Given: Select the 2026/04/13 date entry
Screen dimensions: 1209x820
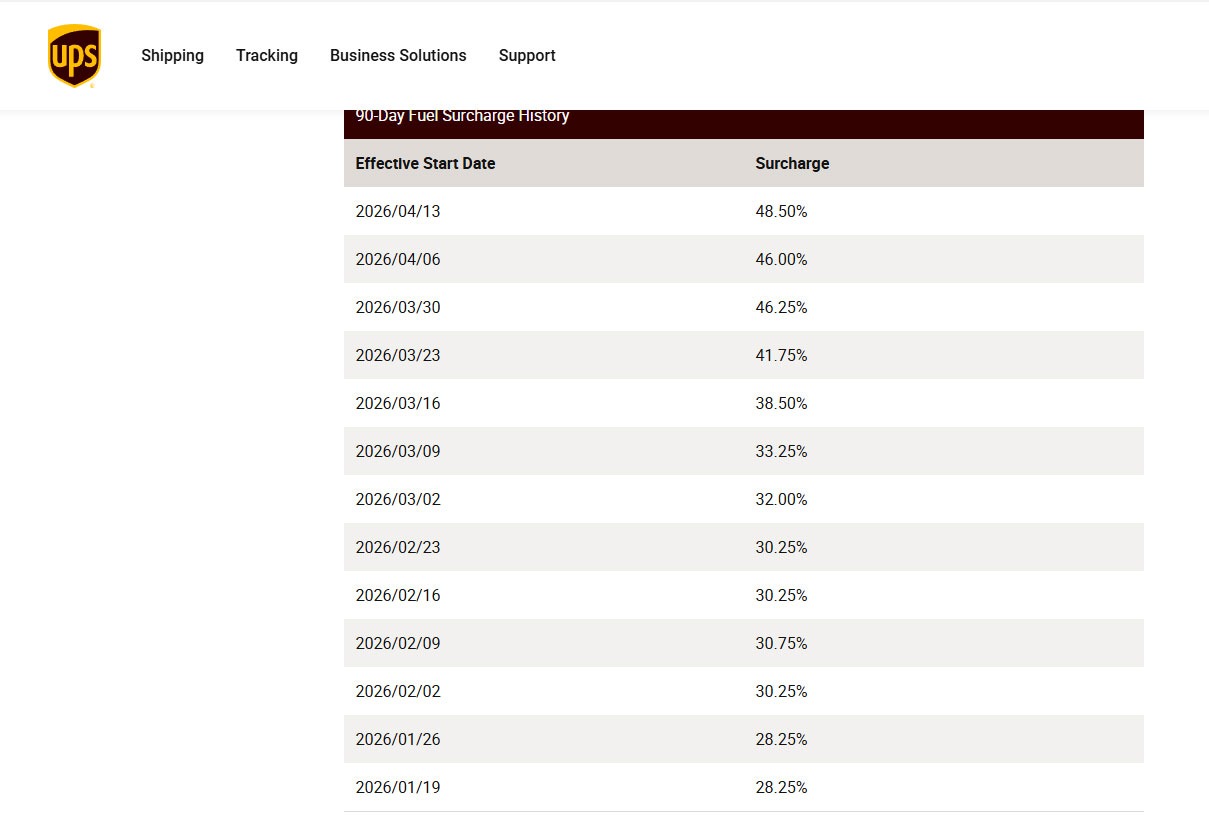Looking at the screenshot, I should (398, 211).
